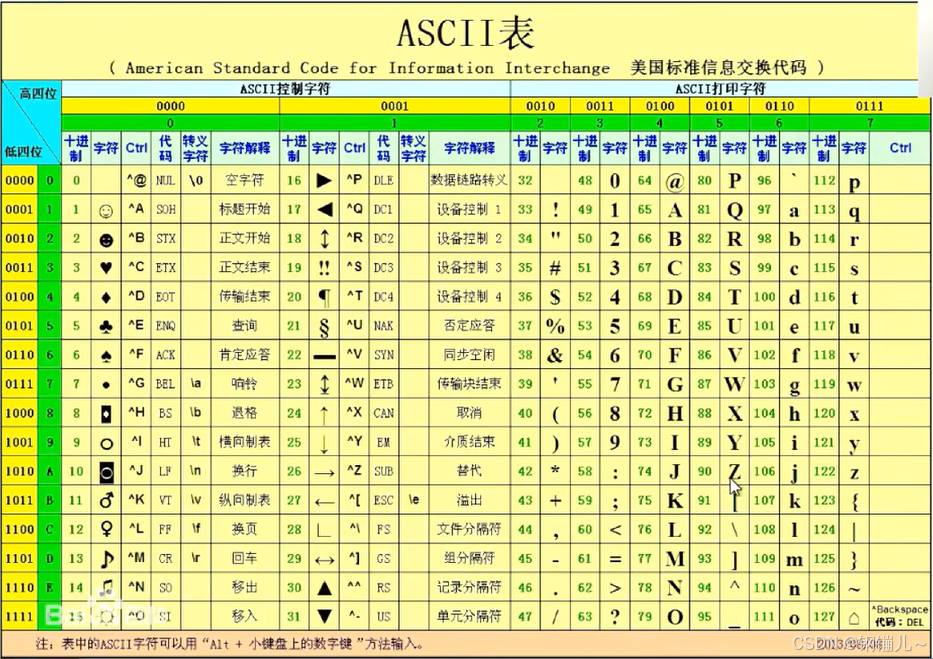Click the '低四位' corner label
Screen dimensions: 933x659
tap(23, 152)
